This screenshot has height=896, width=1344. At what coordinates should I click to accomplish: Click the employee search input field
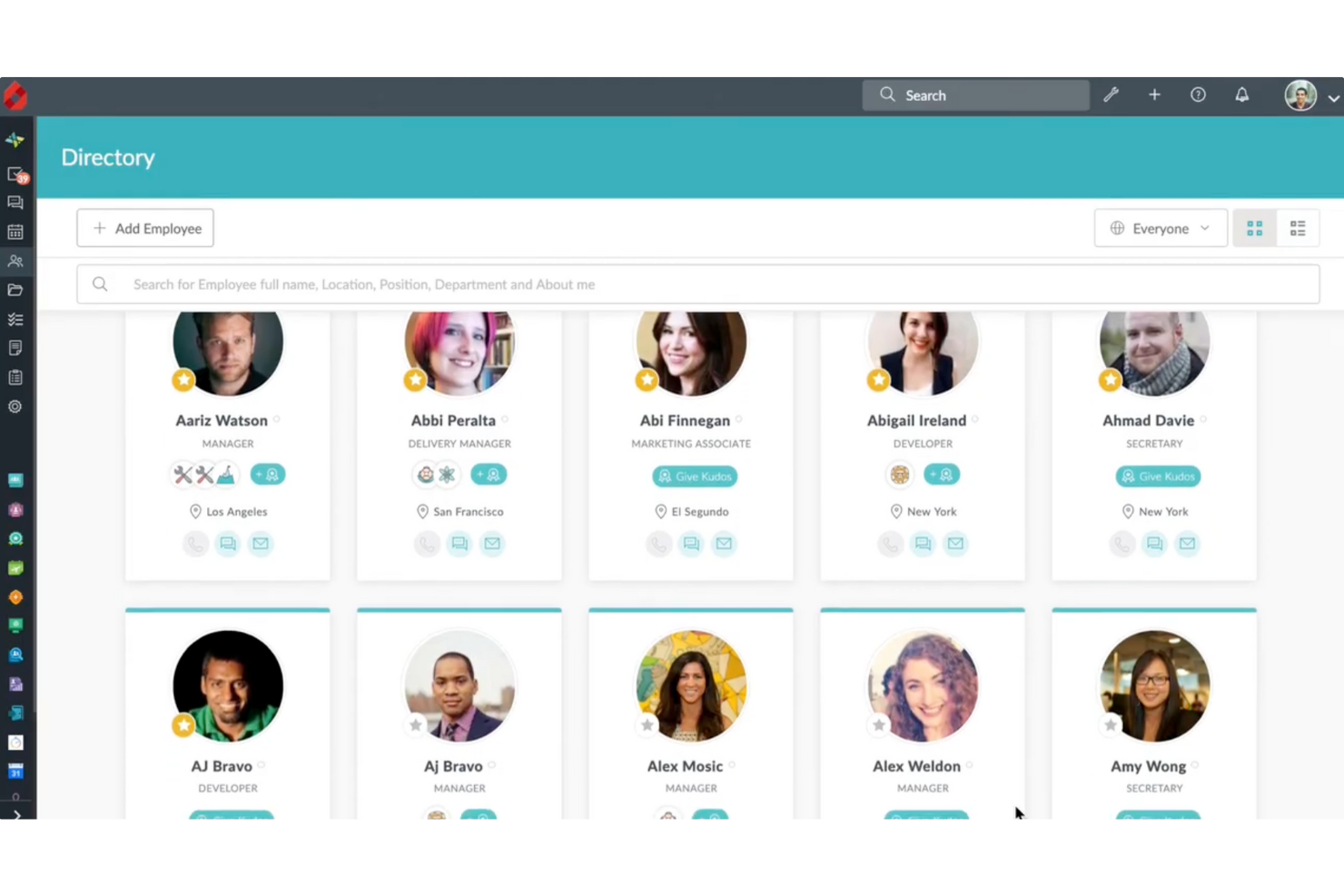636,283
